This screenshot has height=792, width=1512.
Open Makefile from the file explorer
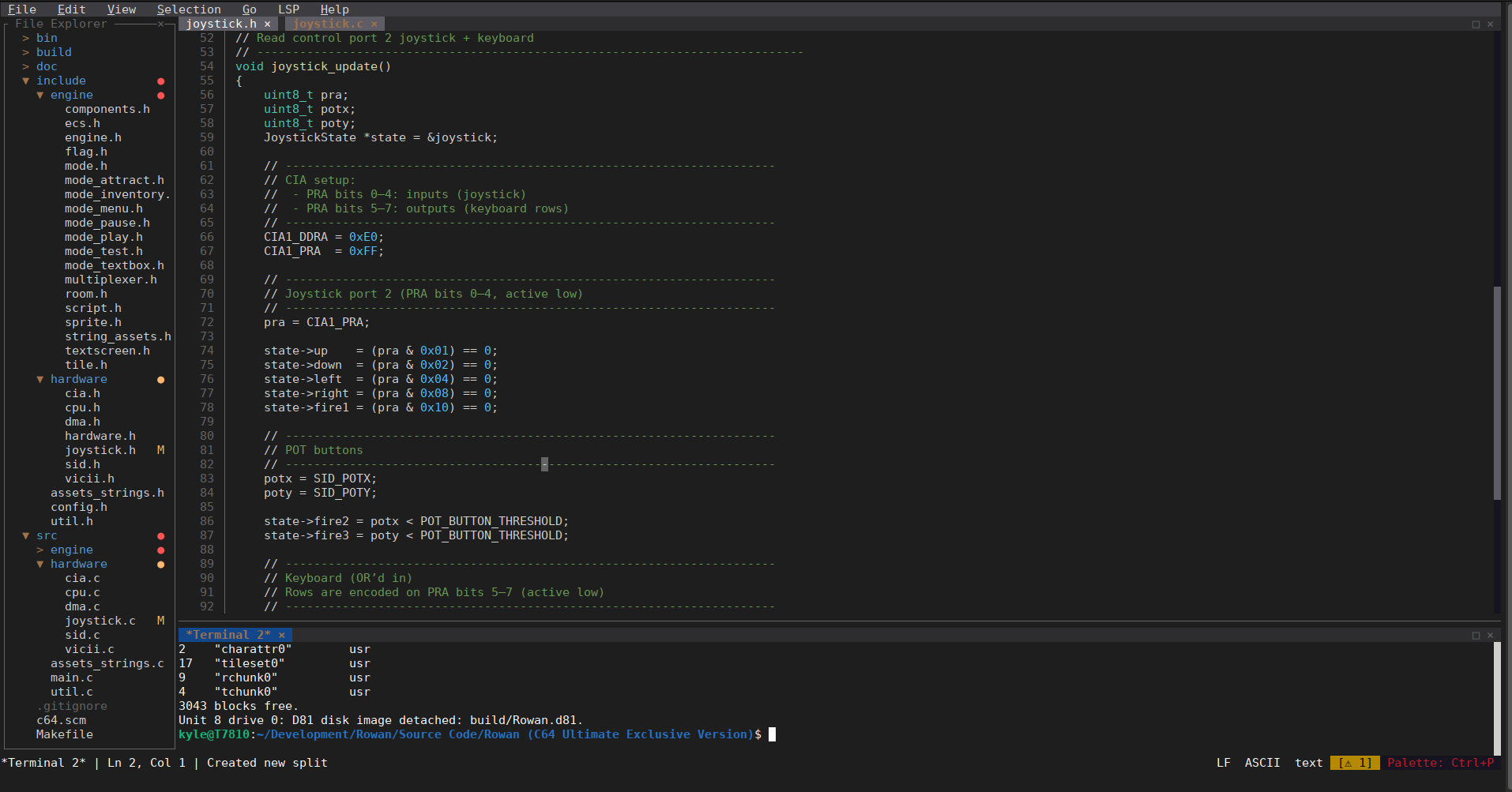(64, 734)
